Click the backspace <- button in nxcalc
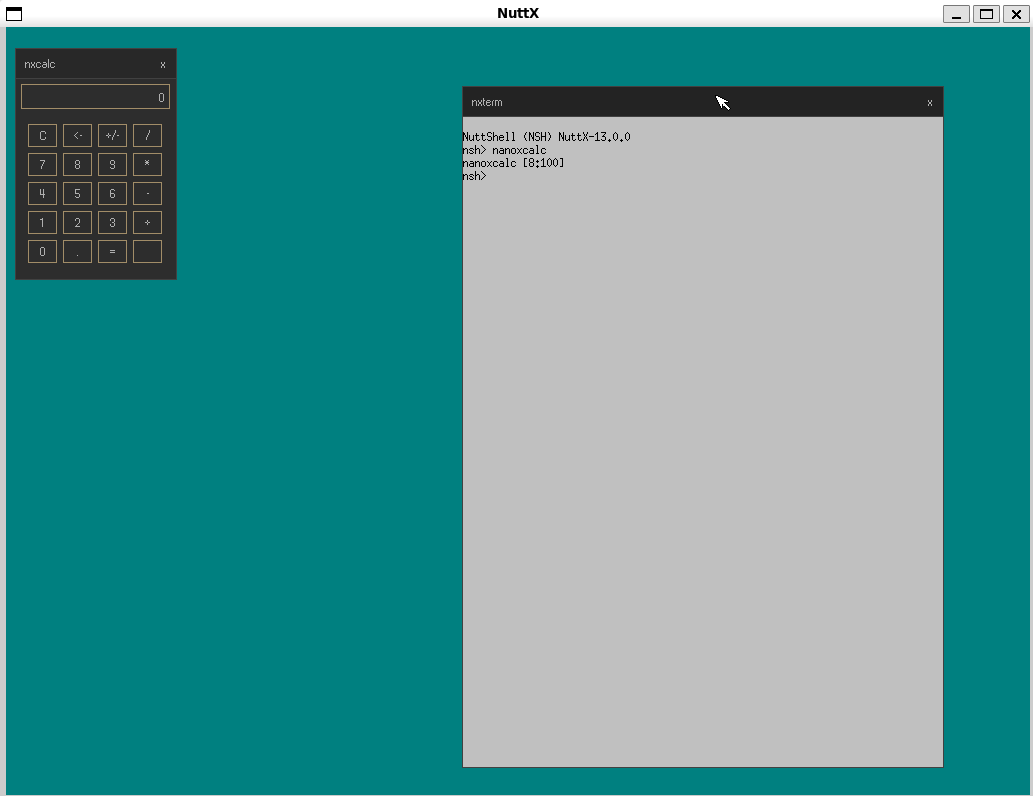The image size is (1033, 796). (77, 136)
